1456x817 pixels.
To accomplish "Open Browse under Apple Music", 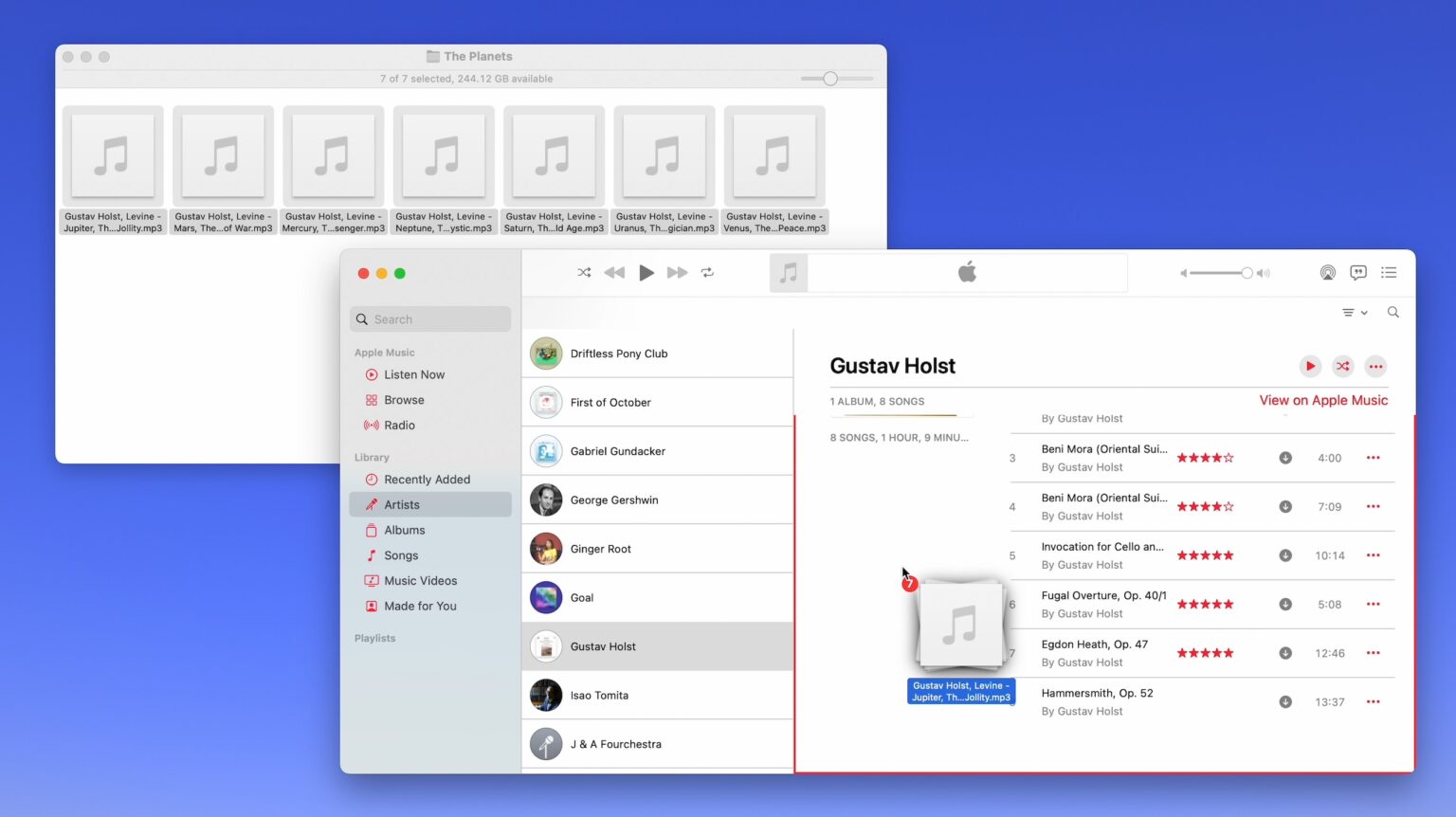I will (x=404, y=399).
